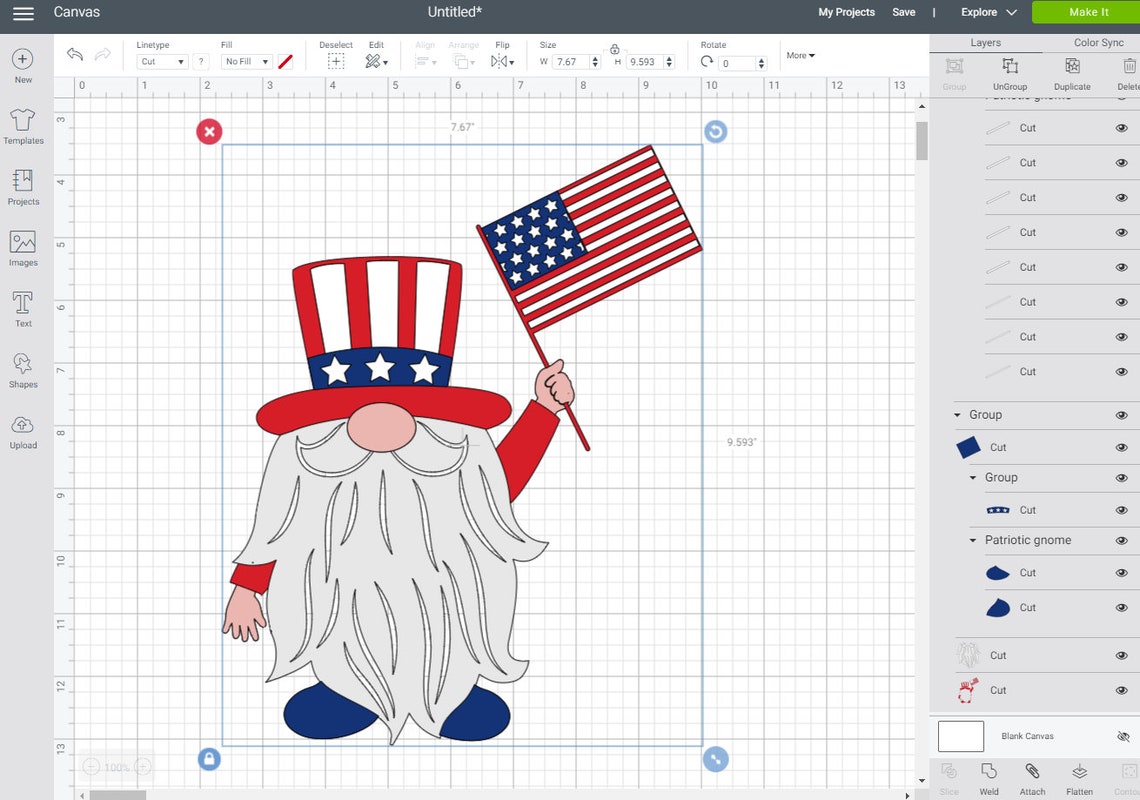
Task: Open the Templates panel
Action: tap(23, 127)
